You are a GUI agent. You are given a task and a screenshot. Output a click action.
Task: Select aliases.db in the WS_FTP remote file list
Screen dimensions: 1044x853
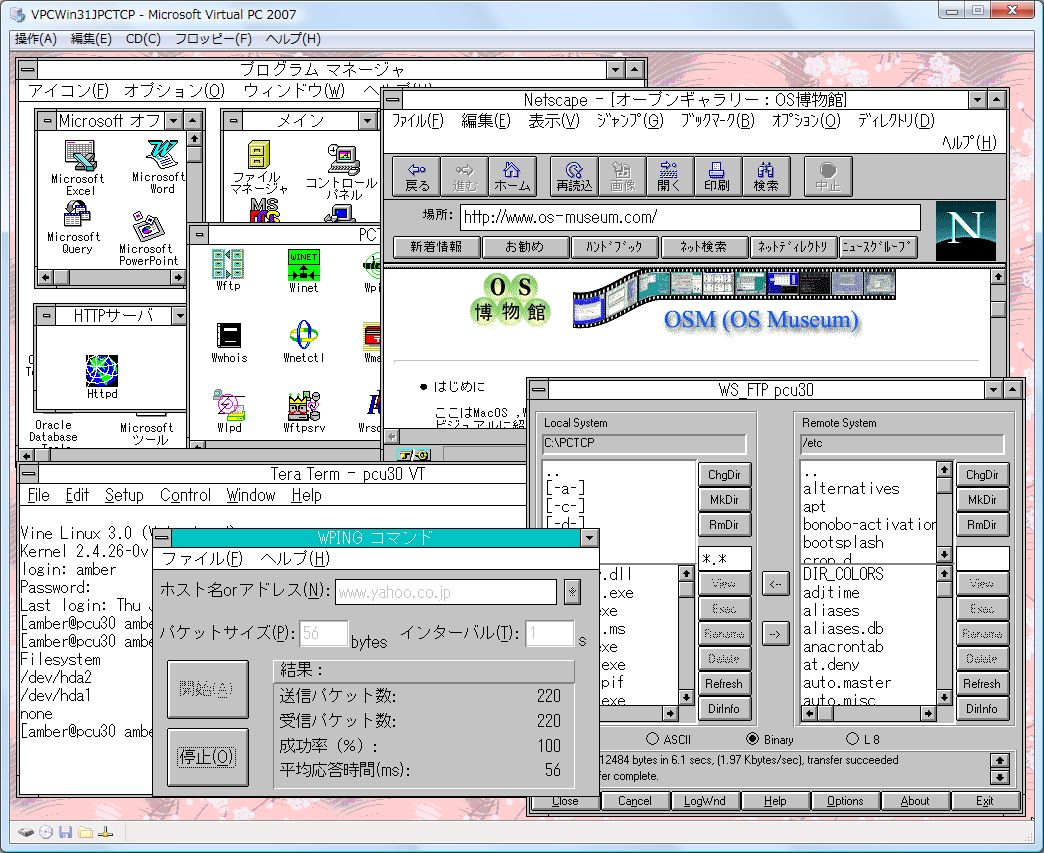tap(843, 629)
